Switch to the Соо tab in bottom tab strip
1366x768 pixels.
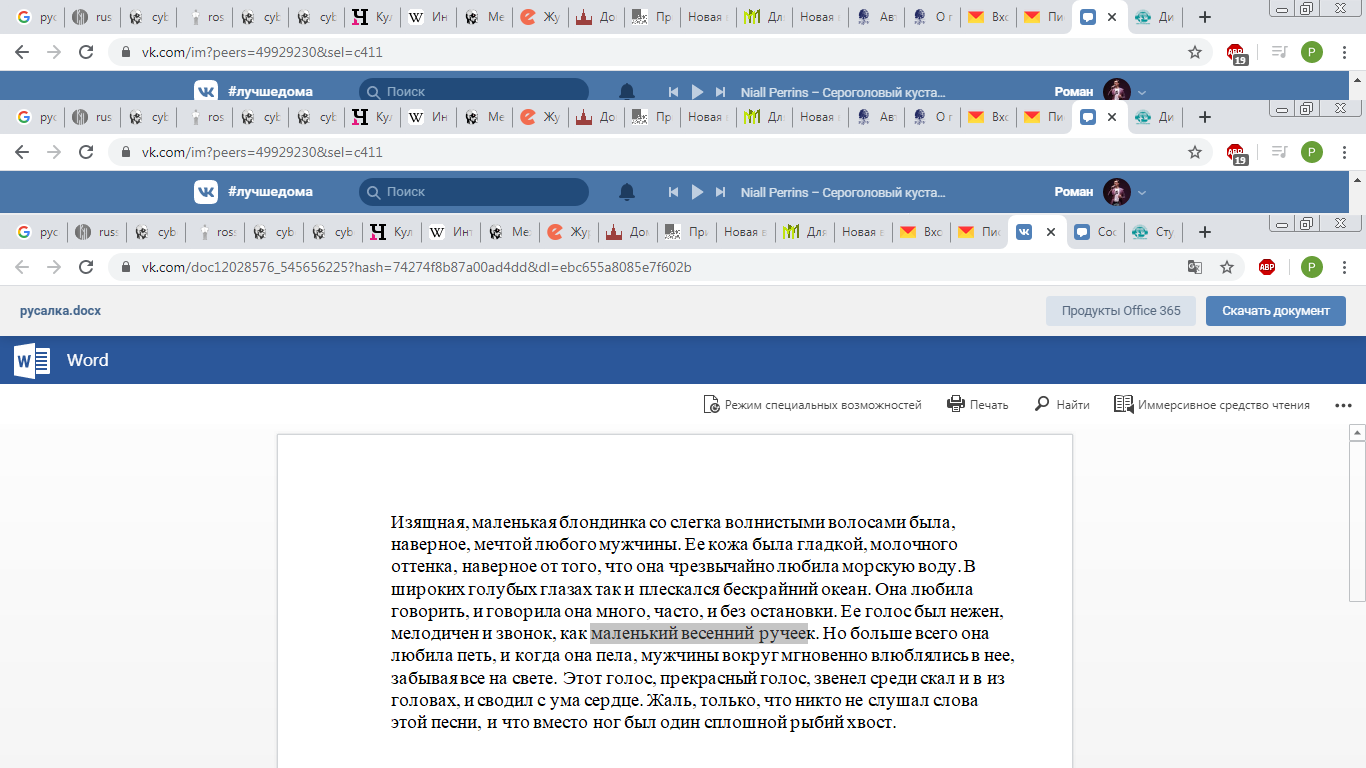(x=1097, y=232)
